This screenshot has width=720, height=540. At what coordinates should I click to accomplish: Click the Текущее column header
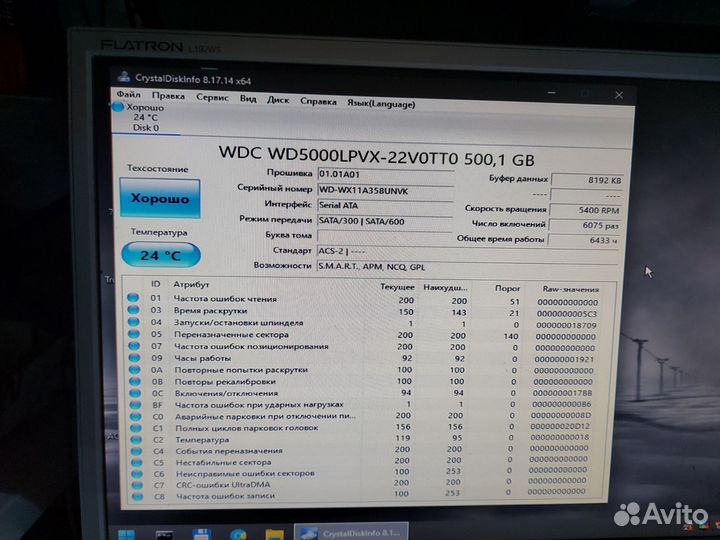[397, 287]
